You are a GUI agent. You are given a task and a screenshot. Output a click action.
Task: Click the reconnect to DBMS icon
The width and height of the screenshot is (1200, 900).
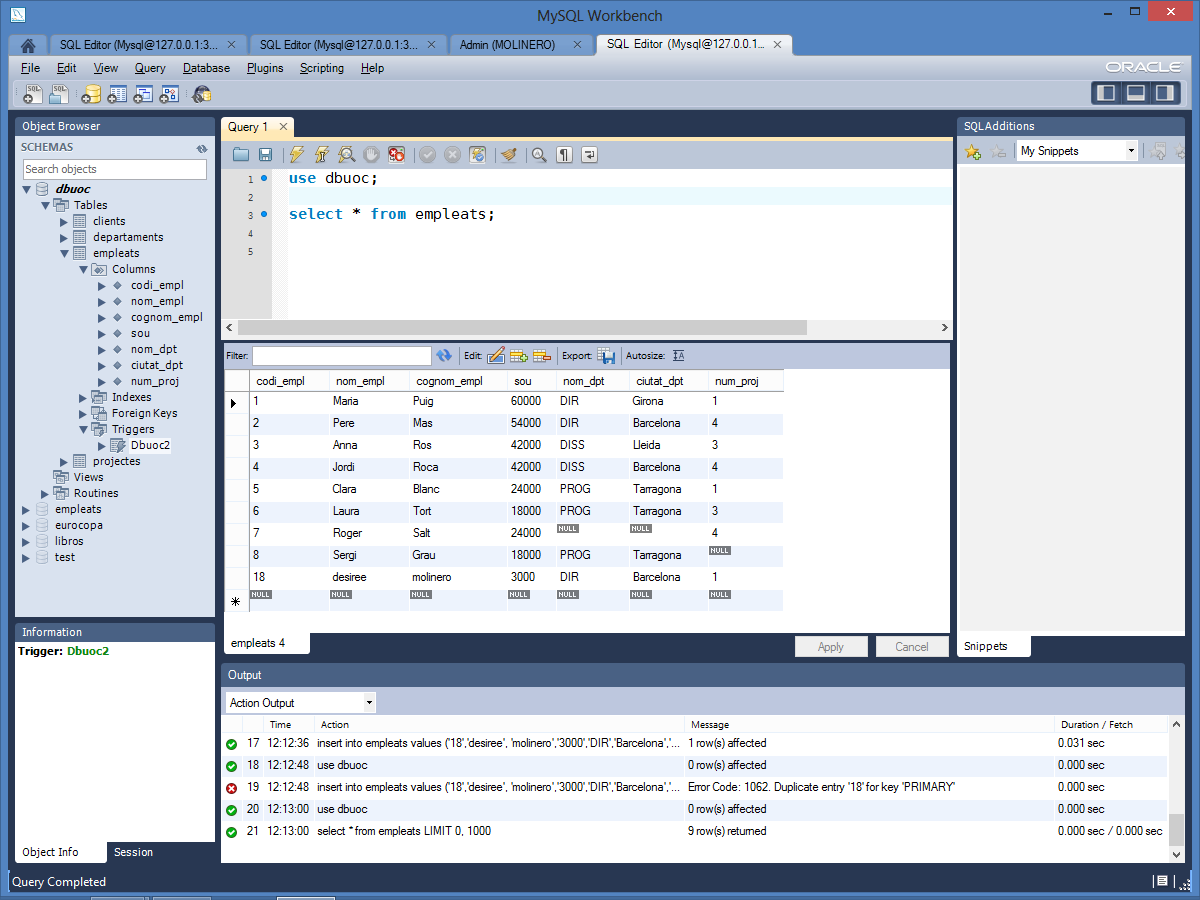click(202, 94)
